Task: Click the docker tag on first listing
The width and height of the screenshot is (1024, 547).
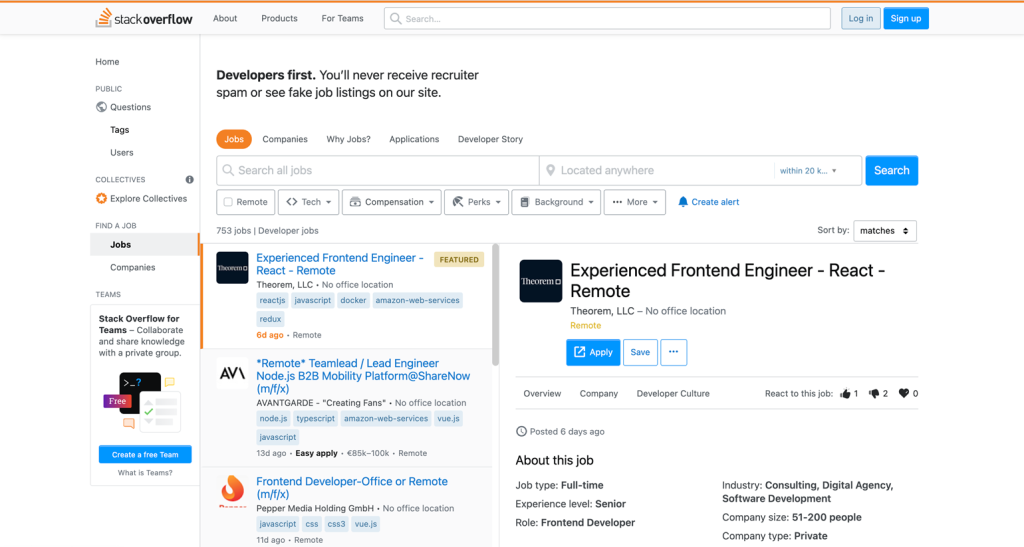Action: 353,300
